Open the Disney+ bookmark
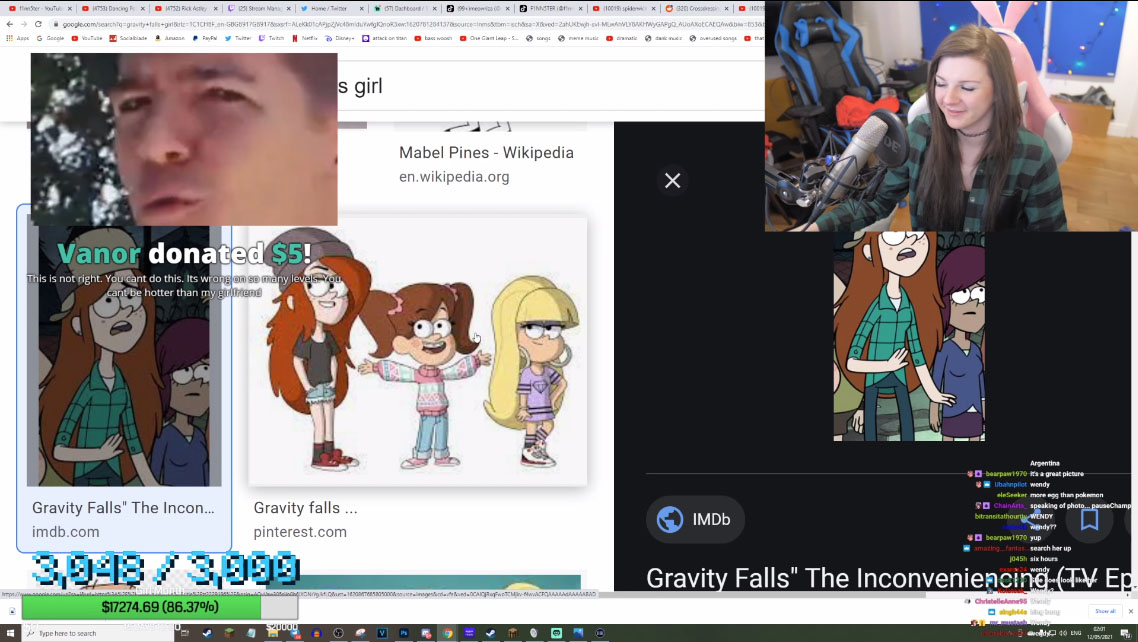This screenshot has height=642, width=1138. (x=340, y=38)
